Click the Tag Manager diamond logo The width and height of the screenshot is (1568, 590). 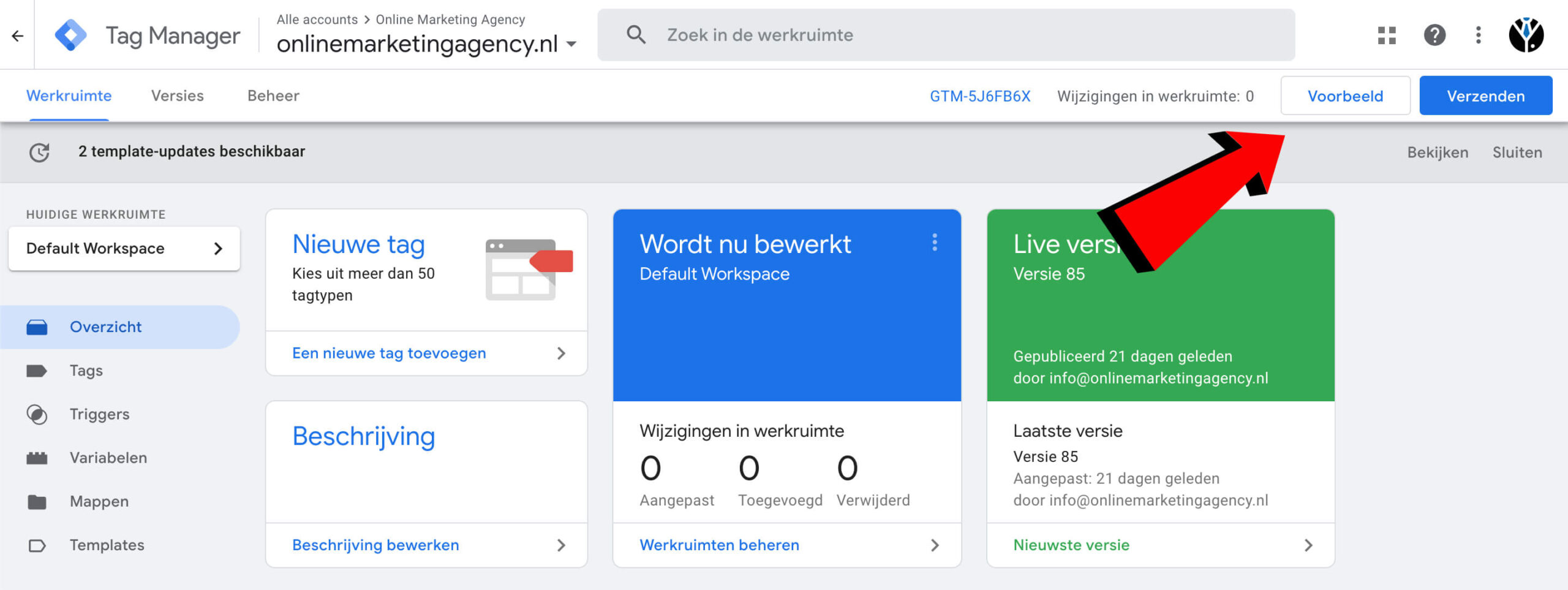click(70, 35)
